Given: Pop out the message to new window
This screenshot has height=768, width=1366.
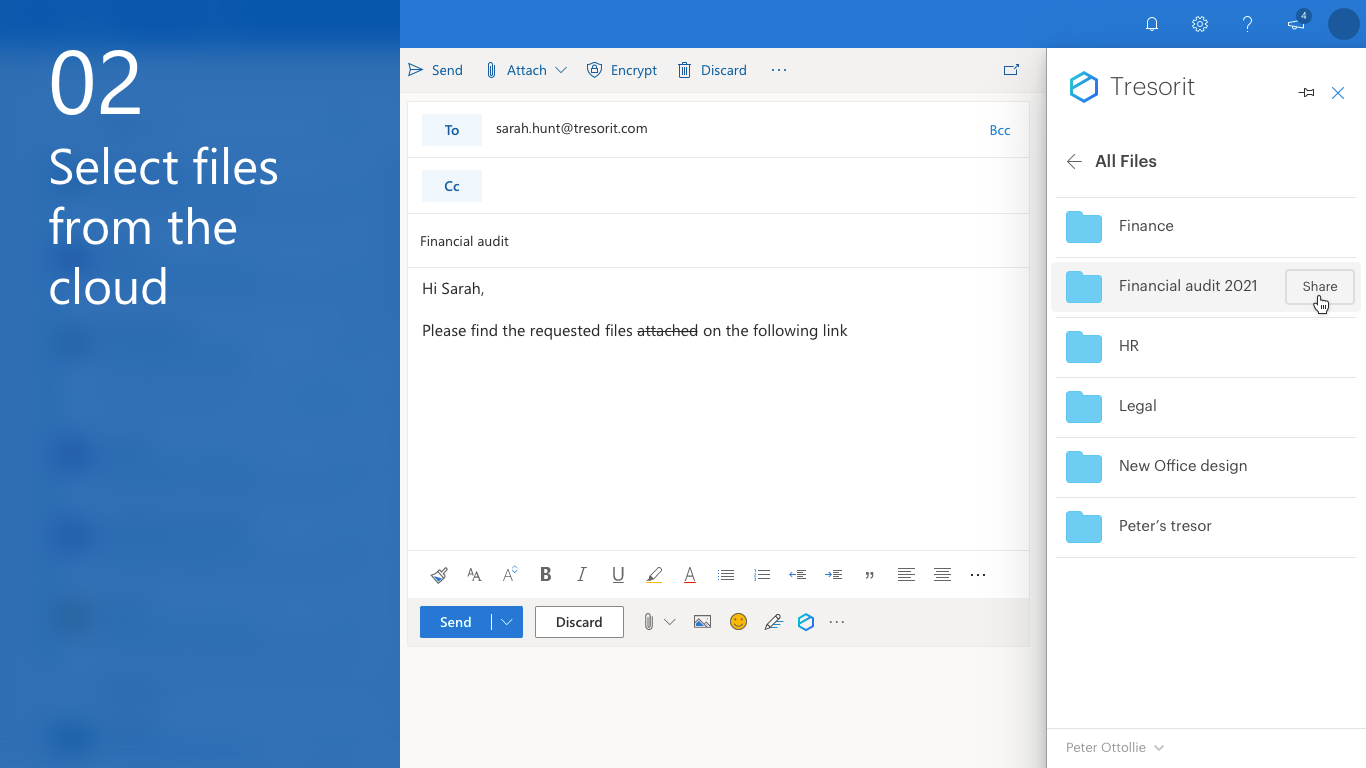Looking at the screenshot, I should click(x=1011, y=70).
